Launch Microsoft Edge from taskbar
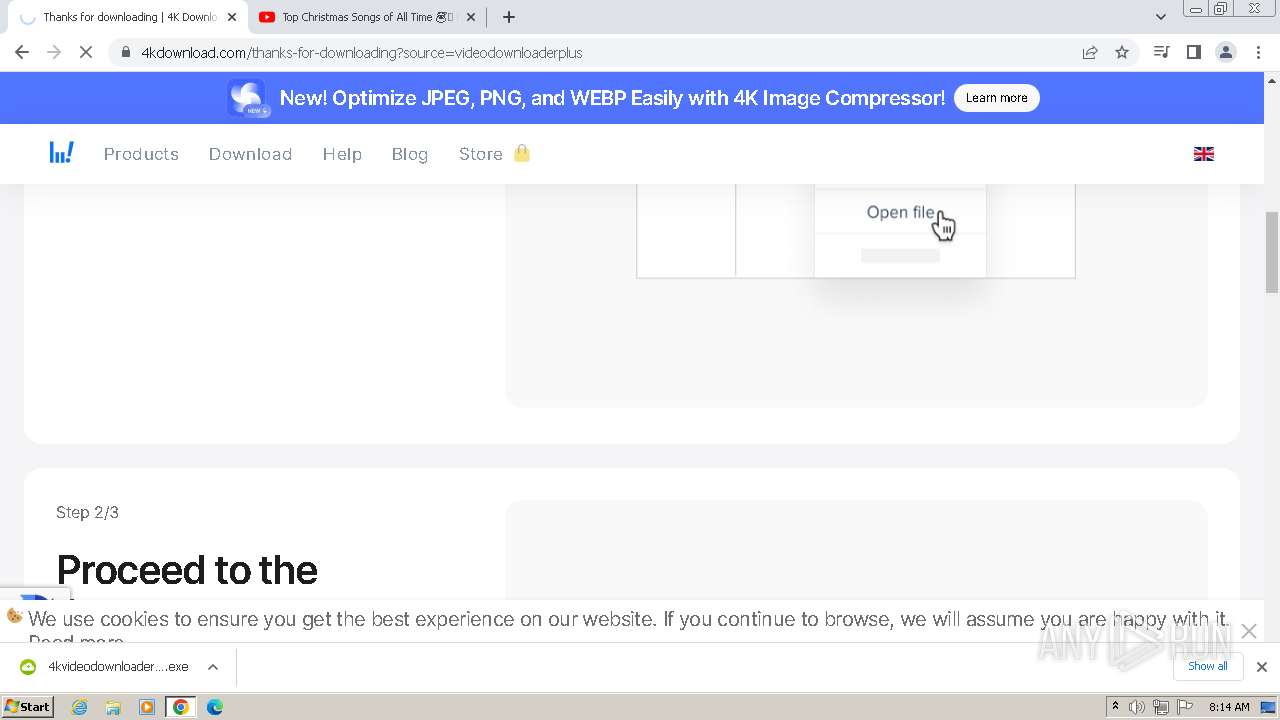The height and width of the screenshot is (720, 1280). (x=214, y=707)
